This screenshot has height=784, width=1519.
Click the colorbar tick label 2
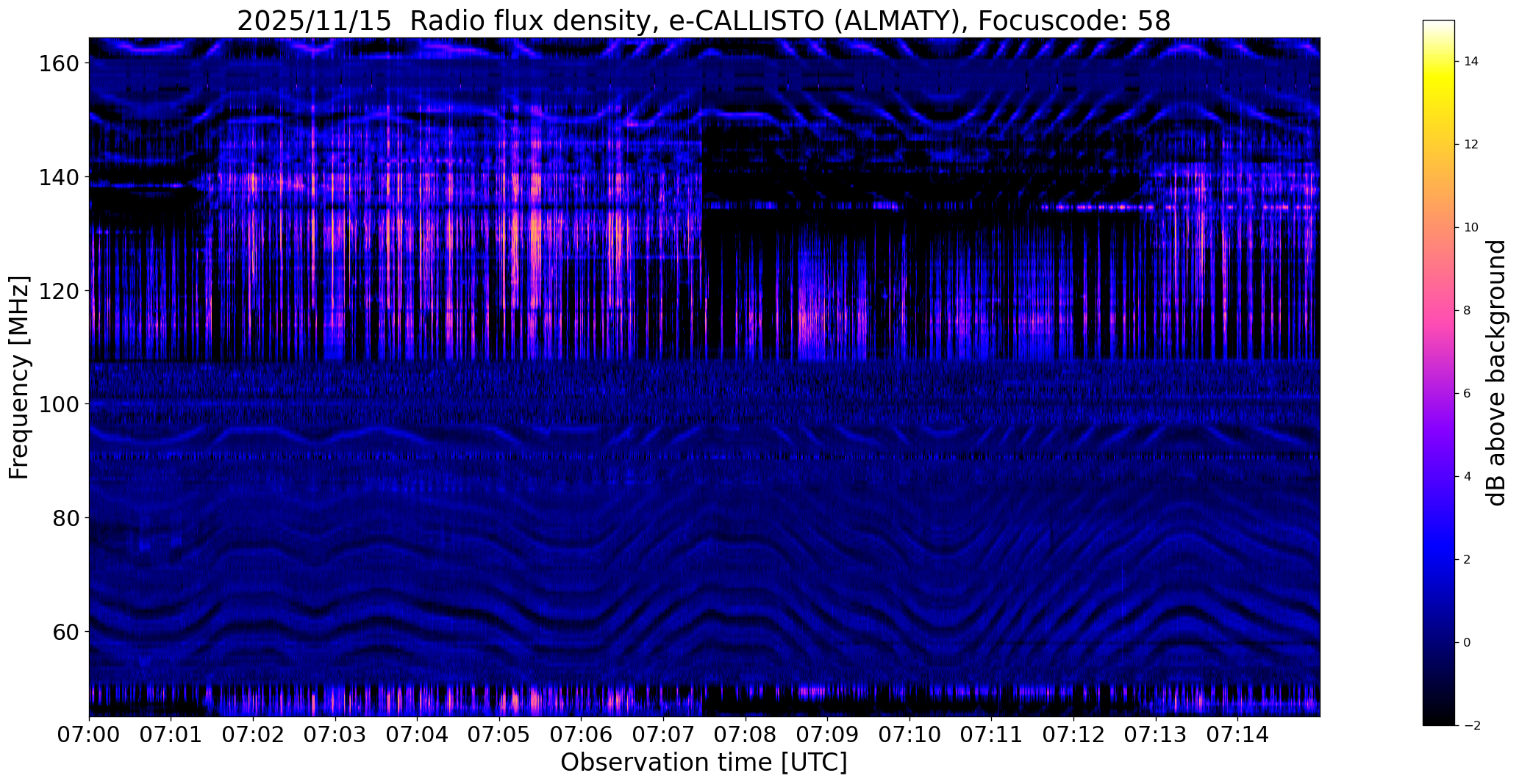(x=1468, y=560)
